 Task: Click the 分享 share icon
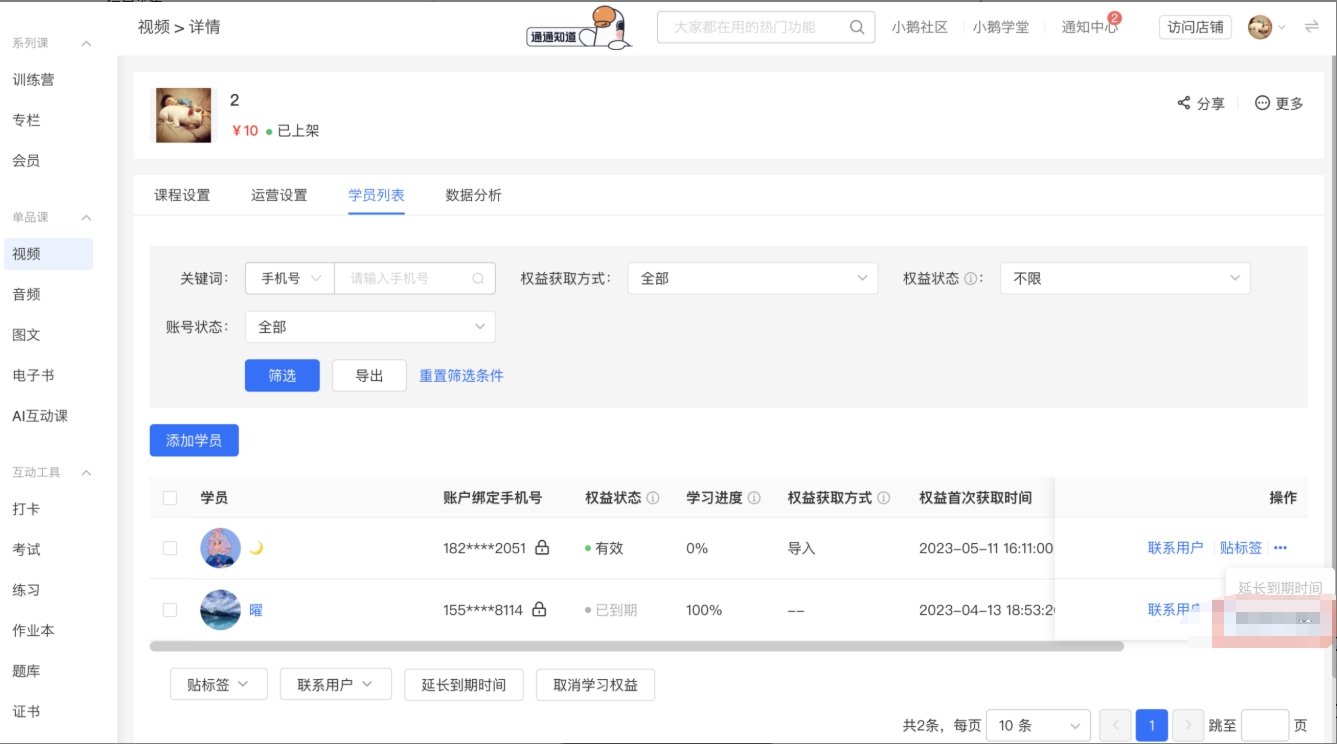(x=1186, y=102)
